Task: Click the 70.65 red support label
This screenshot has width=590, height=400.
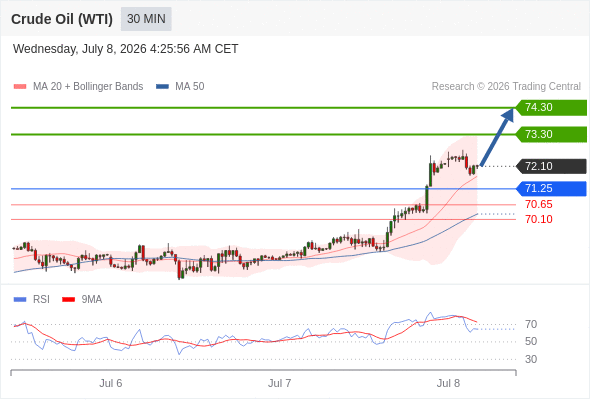Action: pyautogui.click(x=539, y=204)
